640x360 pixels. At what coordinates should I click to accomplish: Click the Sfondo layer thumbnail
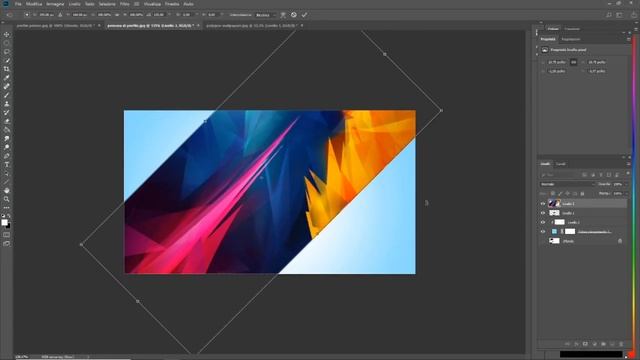(x=554, y=241)
